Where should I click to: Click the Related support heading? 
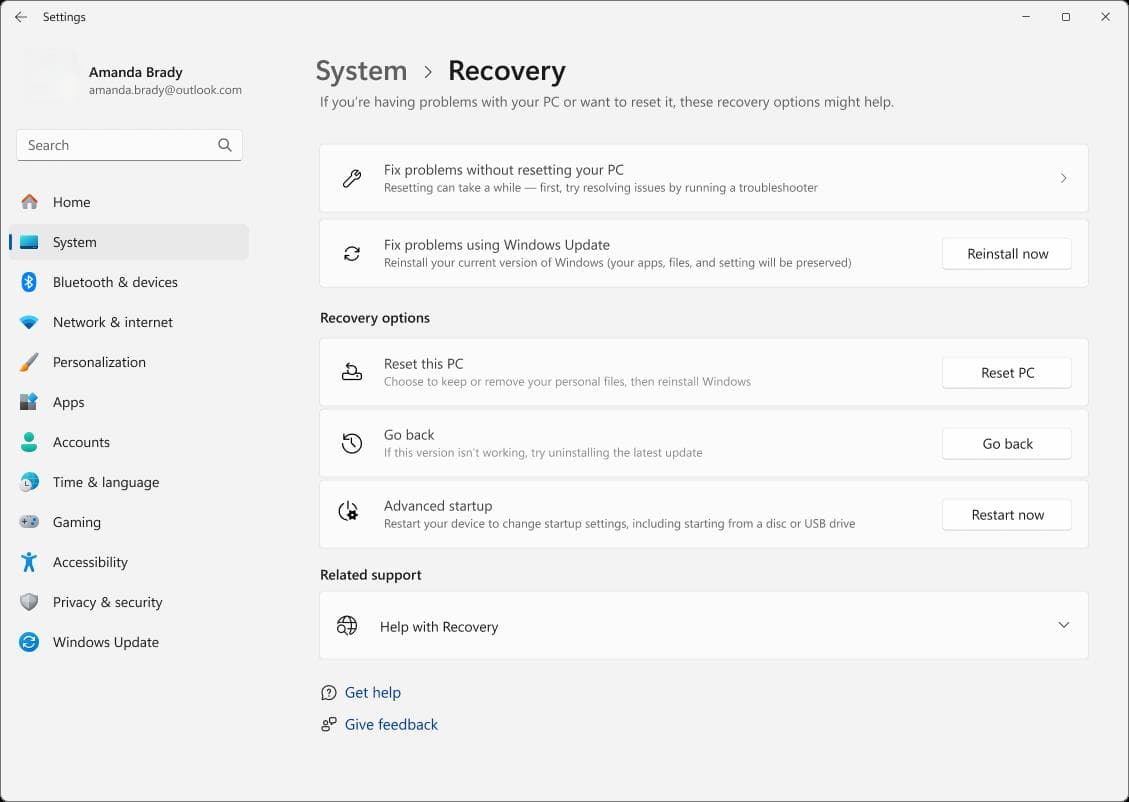coord(370,575)
